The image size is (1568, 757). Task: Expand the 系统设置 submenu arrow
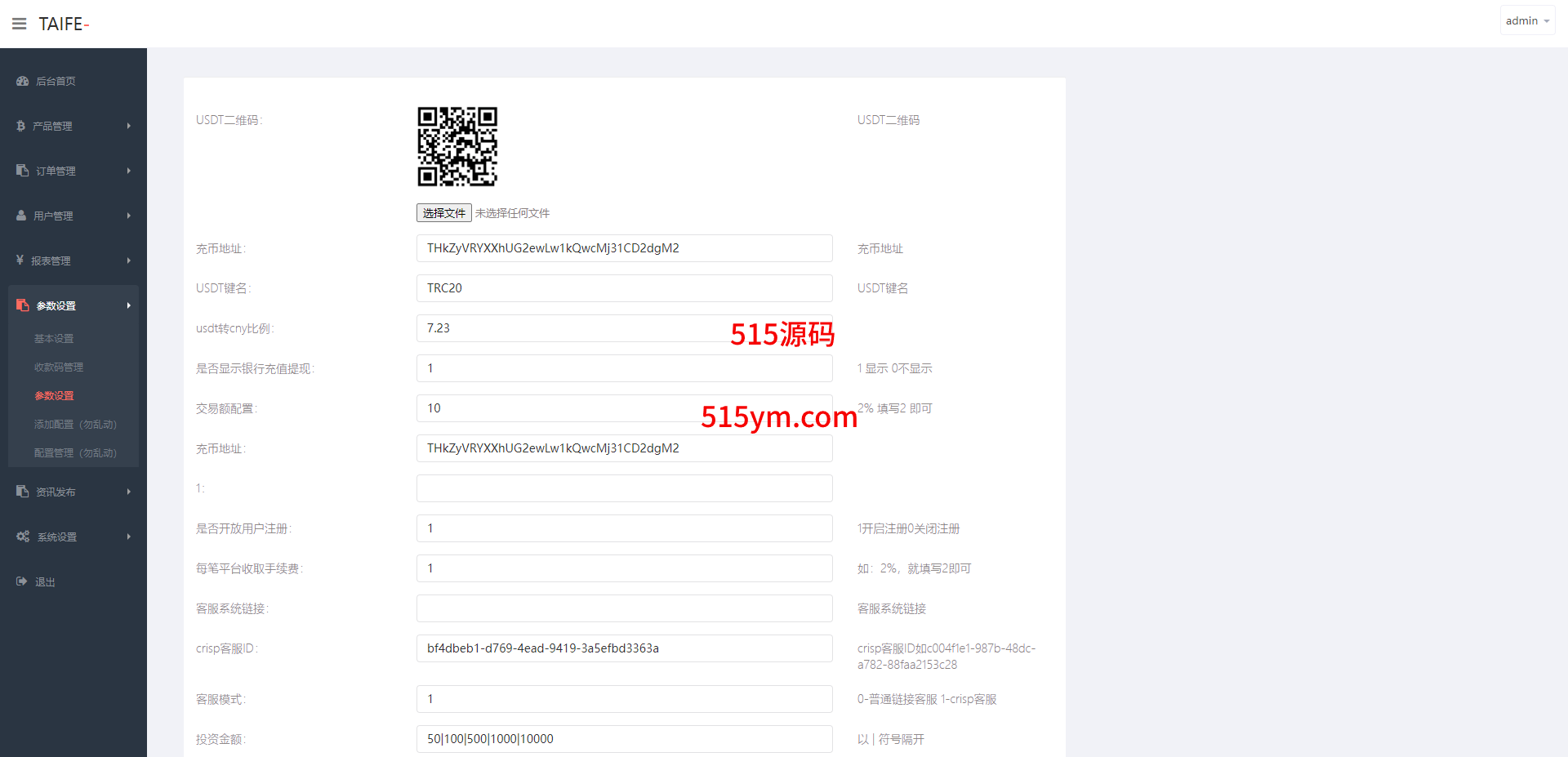click(x=129, y=537)
